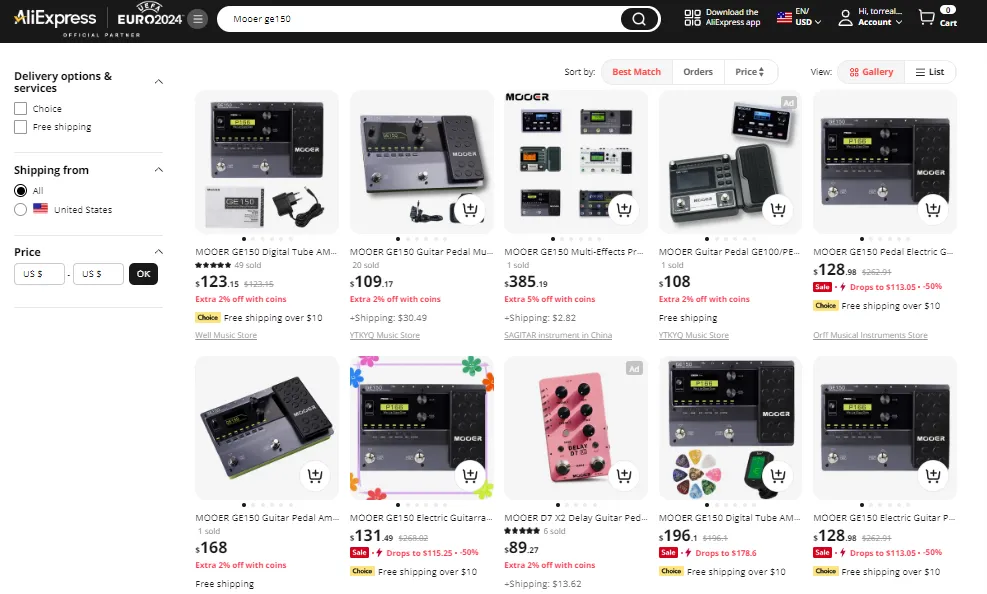Add MOOER D7 X2 Delay pedal to cart
987x594 pixels.
click(x=624, y=475)
